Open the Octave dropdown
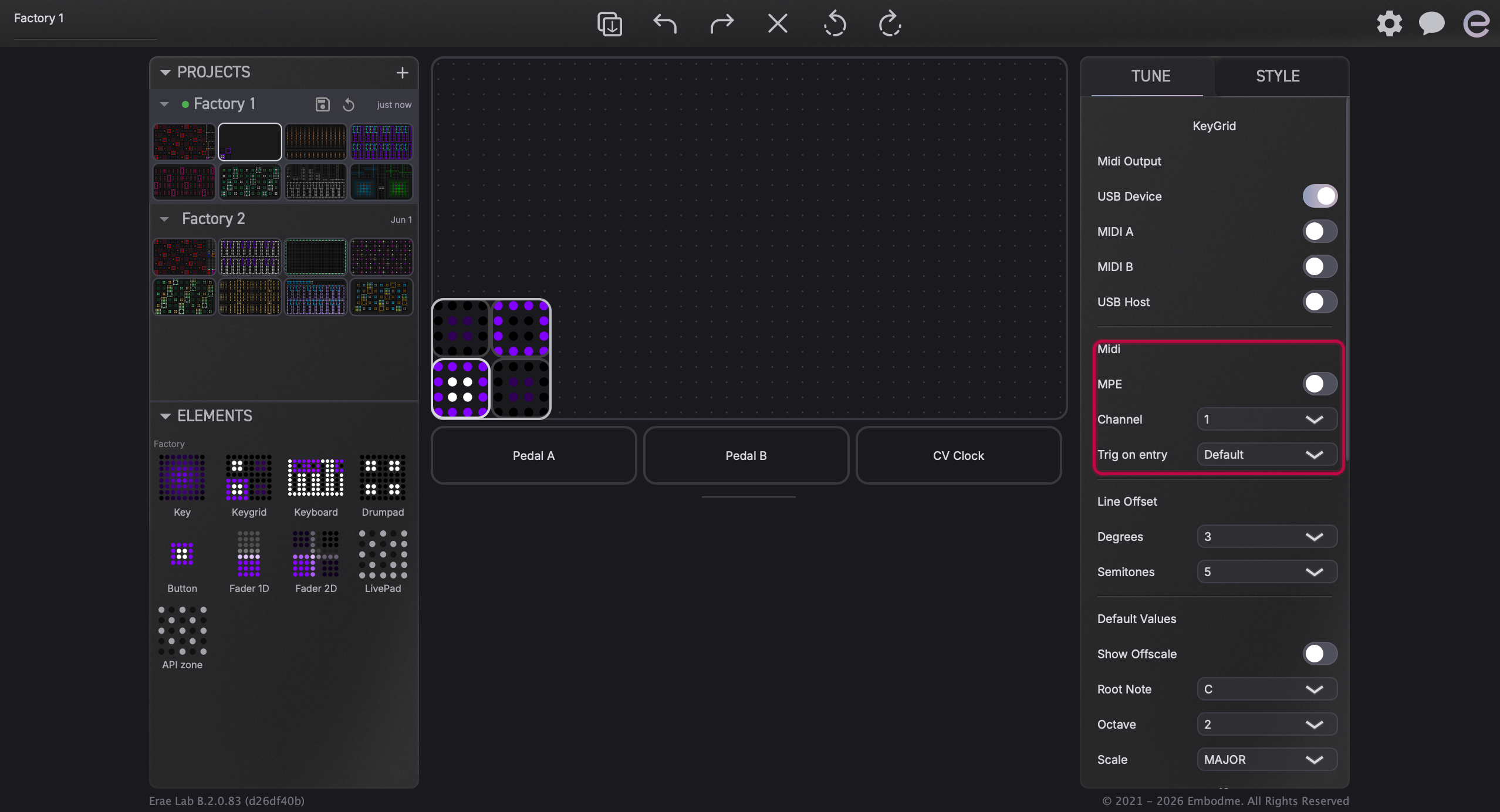Screen dimensions: 1500x812 pos(1267,724)
